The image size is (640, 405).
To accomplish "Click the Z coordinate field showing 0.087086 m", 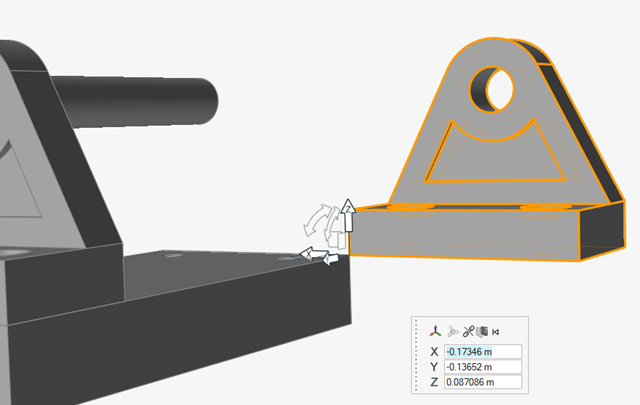I will (484, 382).
